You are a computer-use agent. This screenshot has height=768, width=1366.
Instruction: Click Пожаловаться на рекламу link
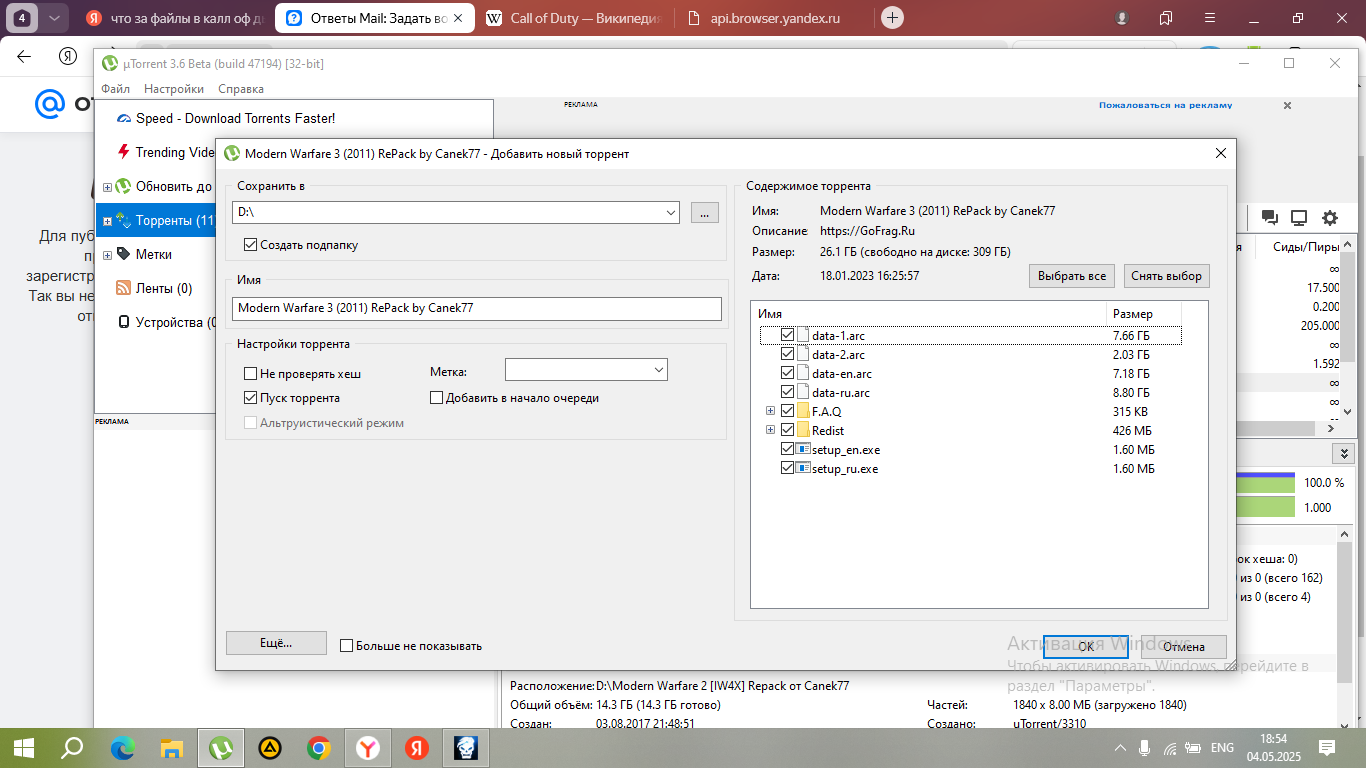pos(1165,105)
